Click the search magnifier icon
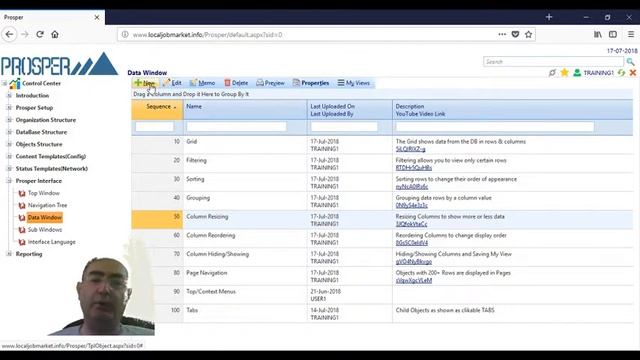The height and width of the screenshot is (360, 640). (630, 62)
